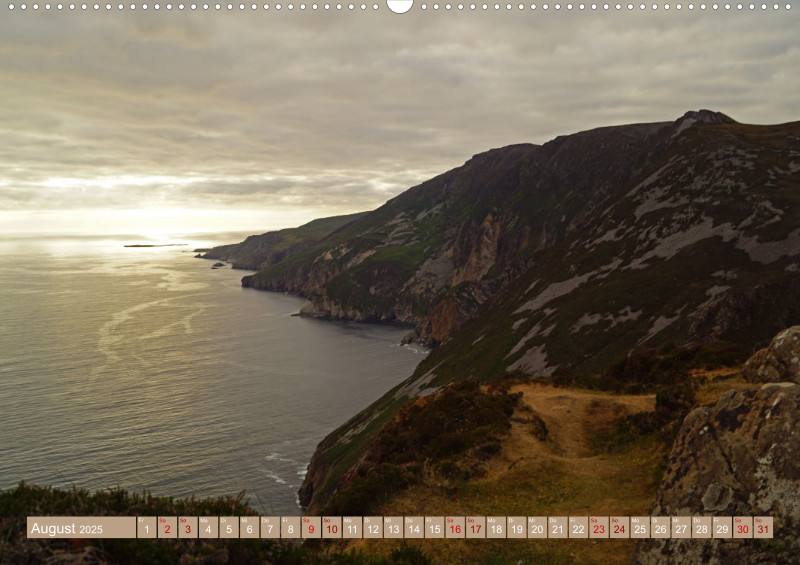This screenshot has width=800, height=565.
Task: Select Saturday 2 in red
Action: pos(167,527)
